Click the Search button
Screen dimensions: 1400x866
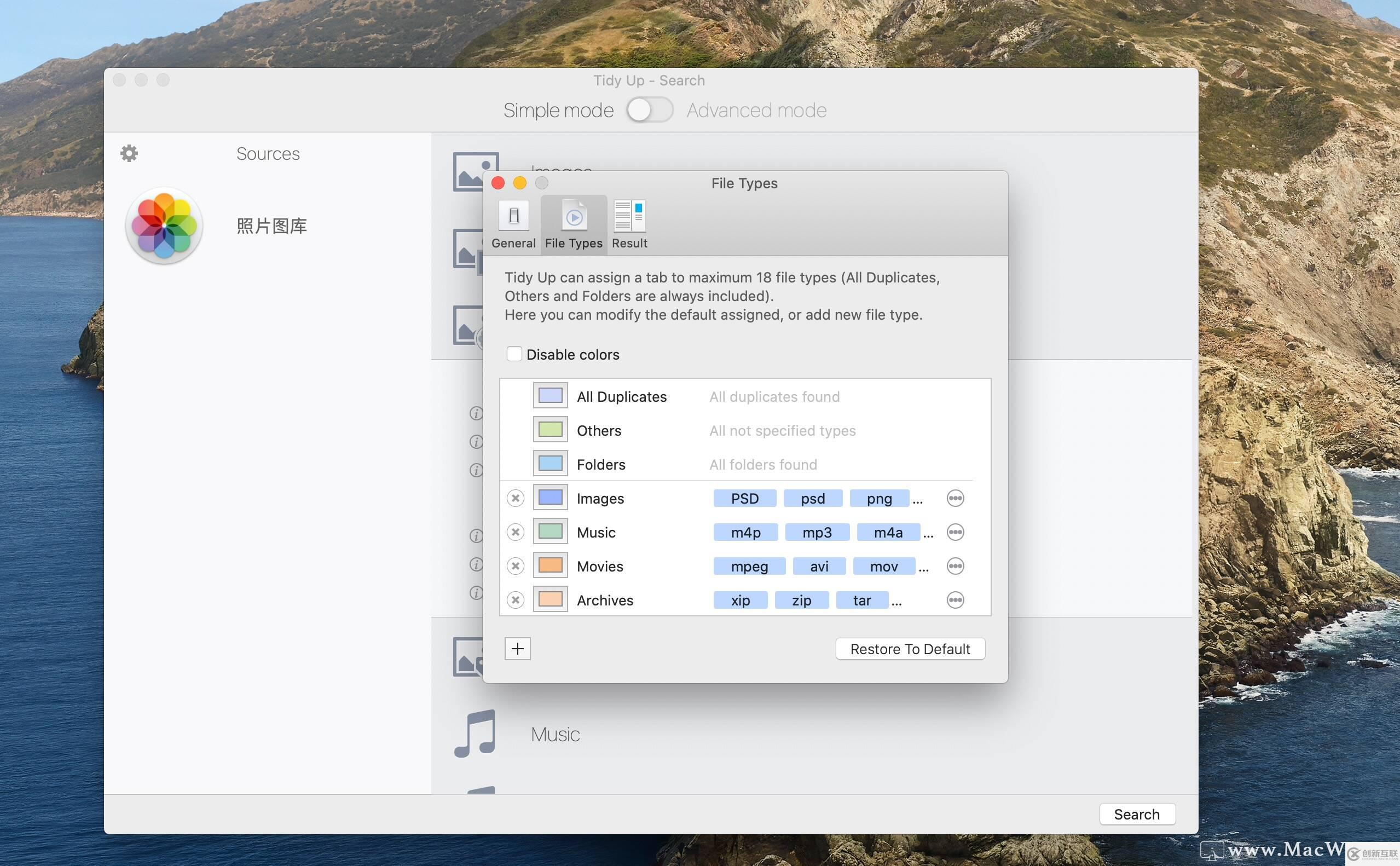[x=1138, y=813]
